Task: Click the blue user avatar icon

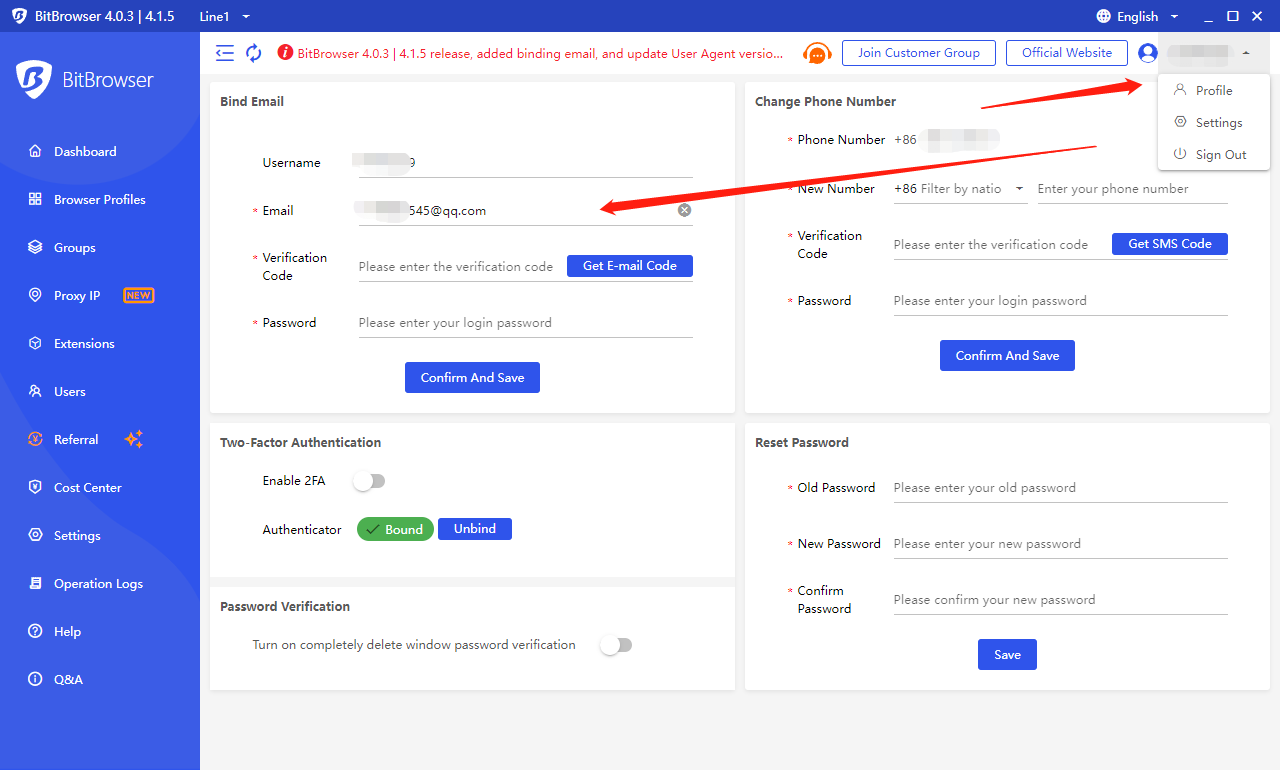Action: 1148,53
